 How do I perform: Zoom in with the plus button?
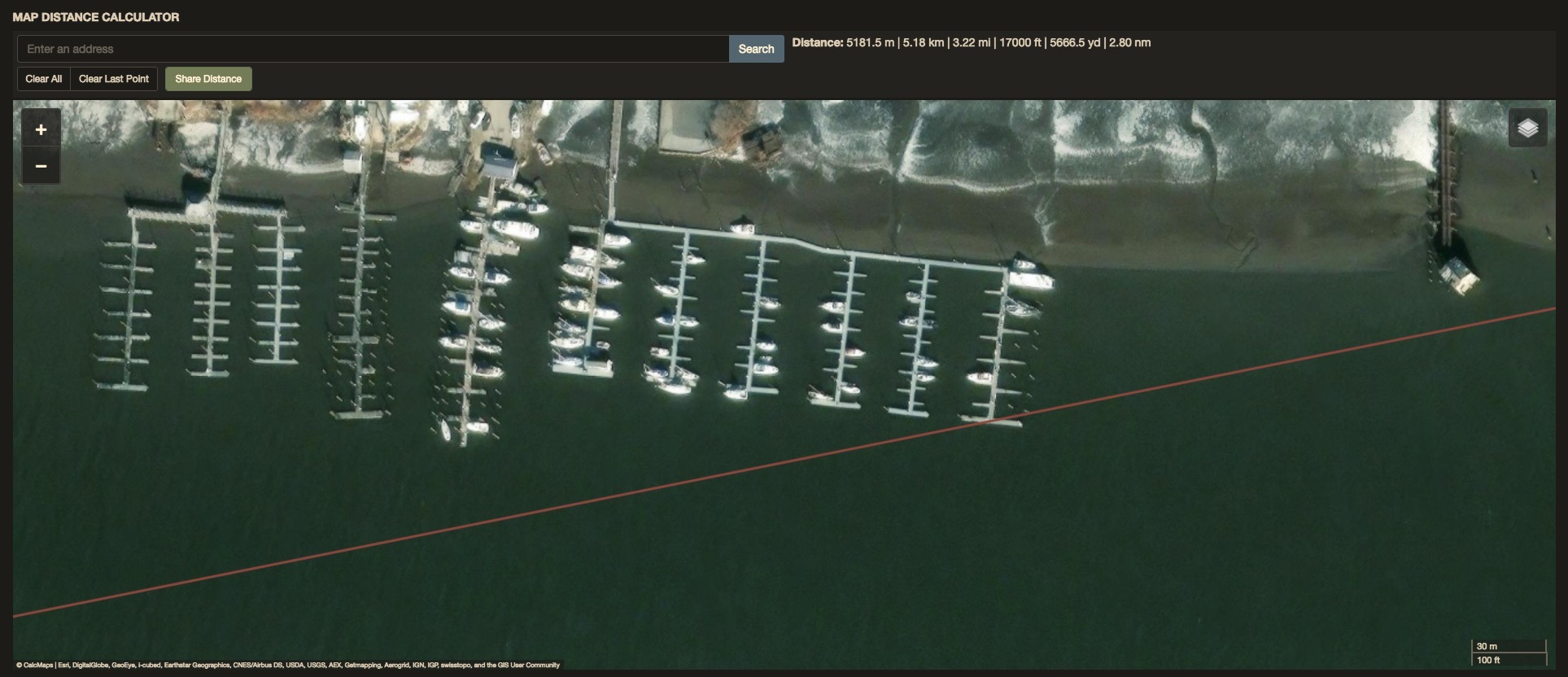(41, 129)
